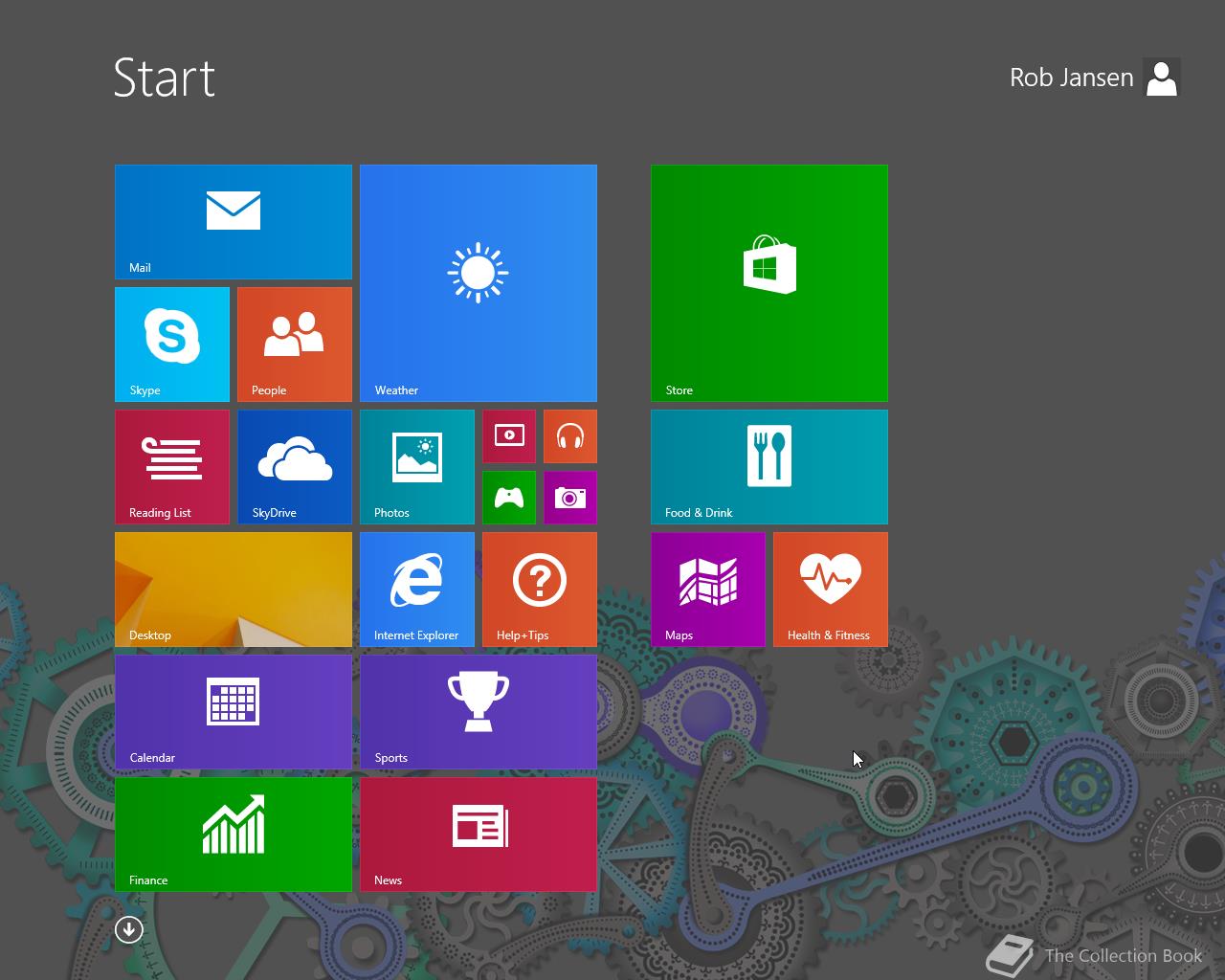This screenshot has height=980, width=1225.
Task: Open the Maps tile
Action: point(708,590)
